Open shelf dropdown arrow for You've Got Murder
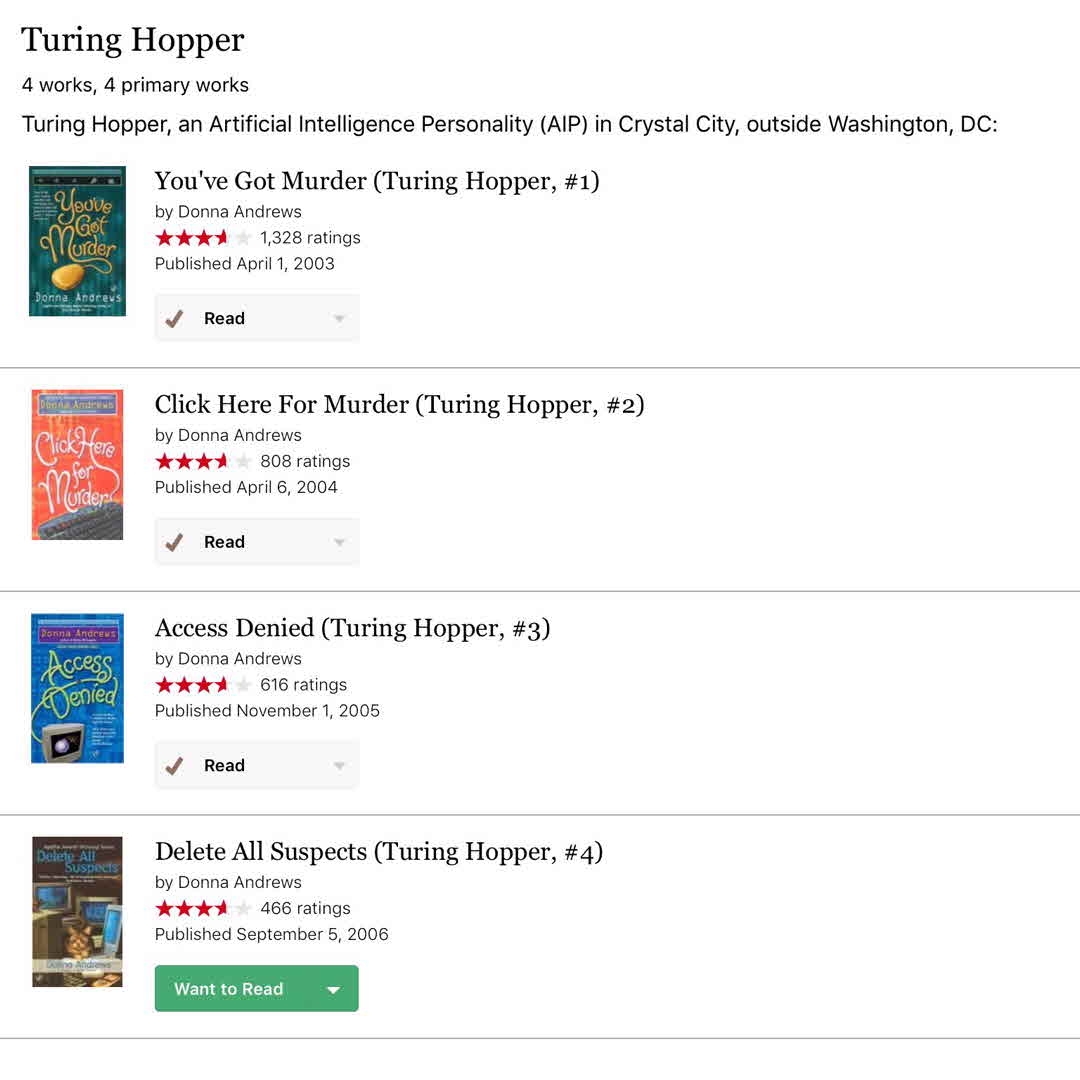This screenshot has width=1080, height=1080. coord(339,319)
